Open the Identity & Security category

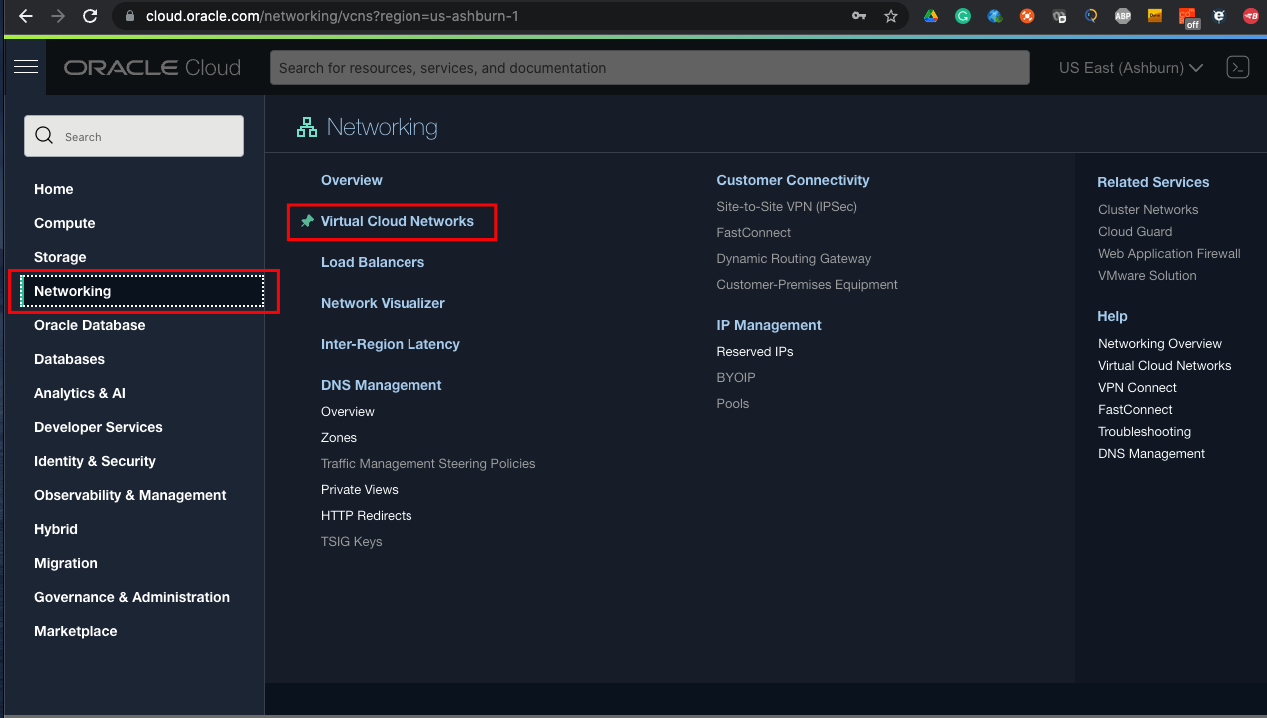click(95, 461)
